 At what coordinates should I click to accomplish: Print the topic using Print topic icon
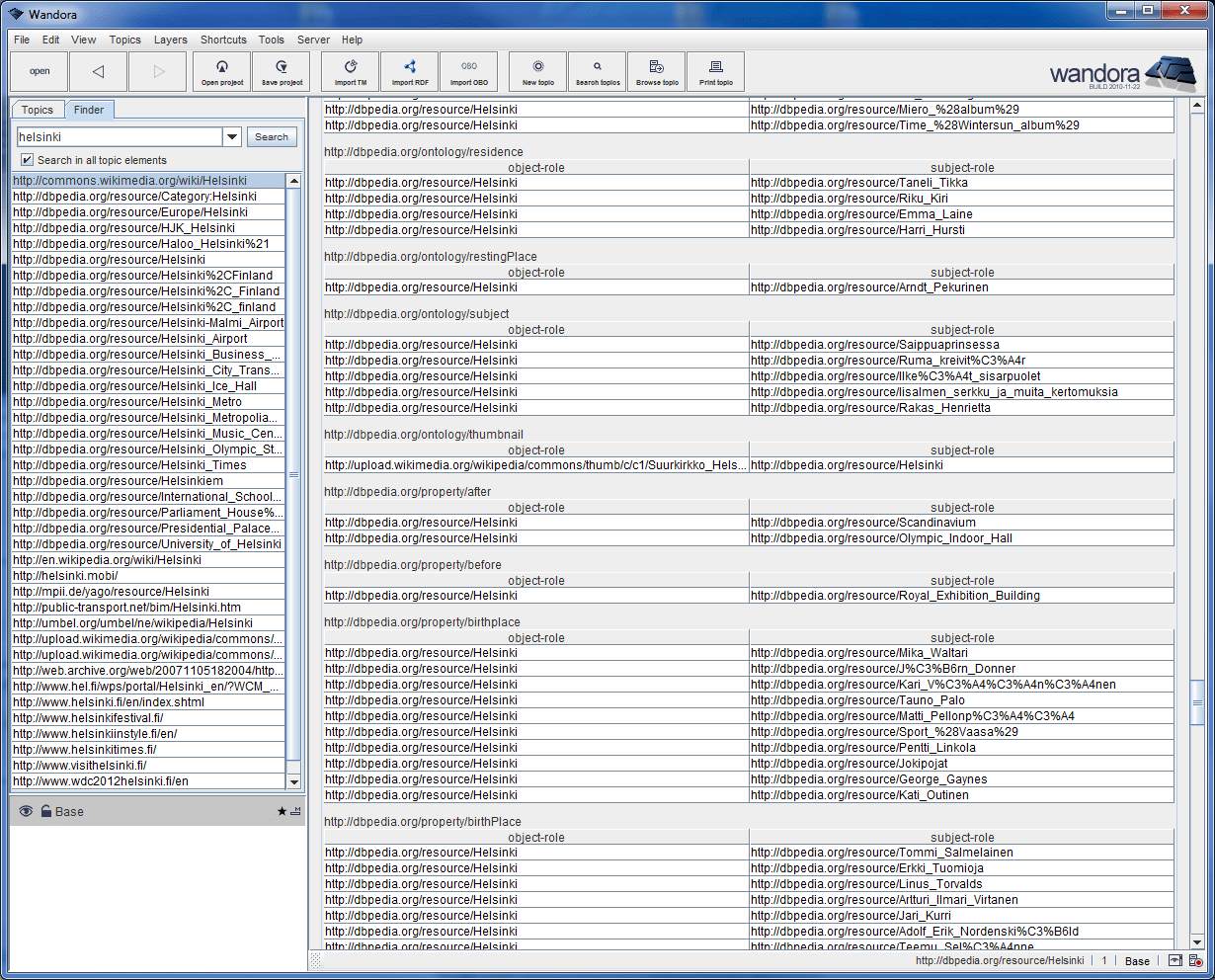click(x=715, y=71)
